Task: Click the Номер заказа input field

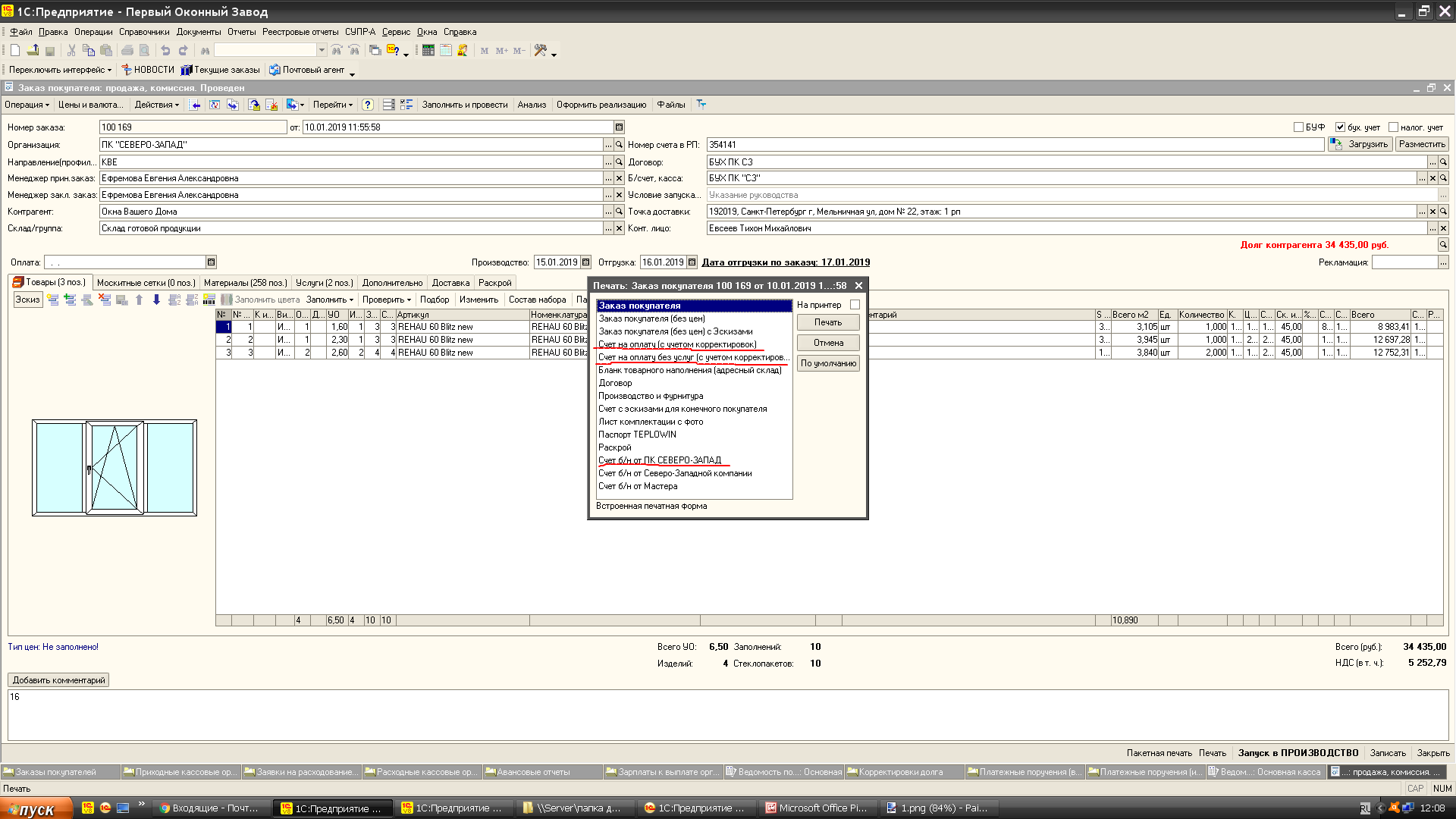Action: click(x=193, y=127)
